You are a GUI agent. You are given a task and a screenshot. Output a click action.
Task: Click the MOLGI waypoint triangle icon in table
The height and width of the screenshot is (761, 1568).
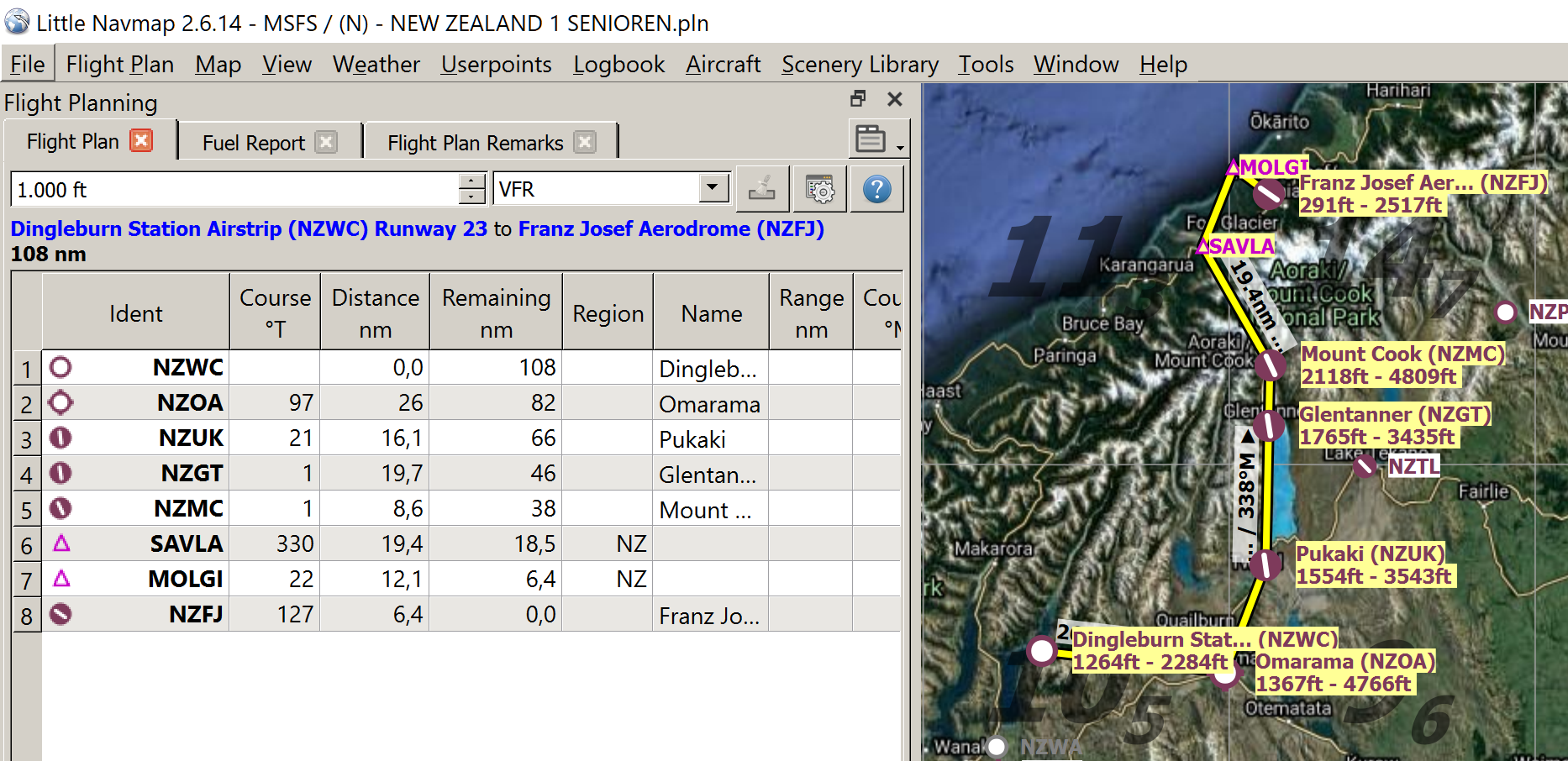(61, 579)
